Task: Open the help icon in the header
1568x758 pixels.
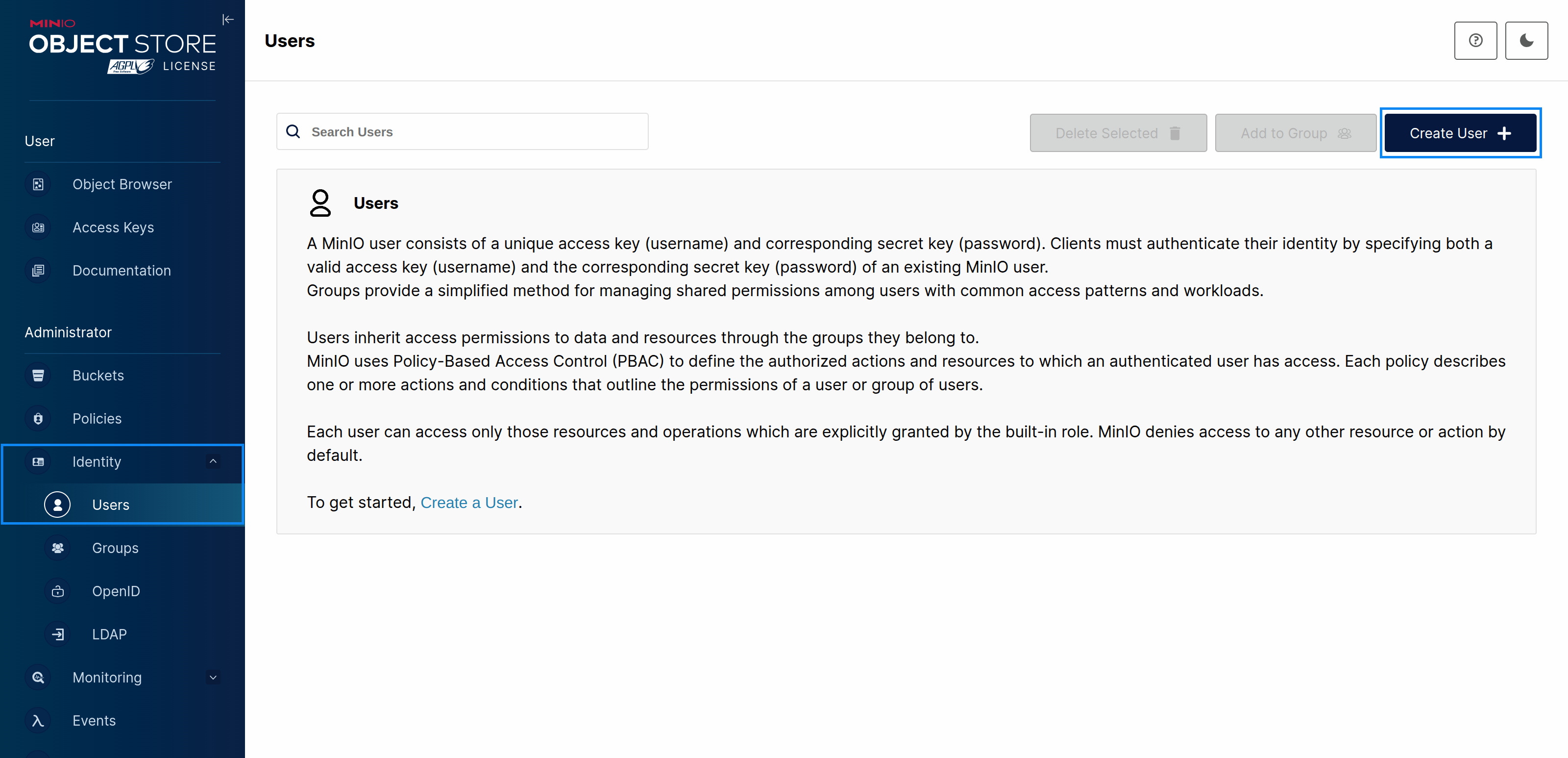Action: tap(1475, 41)
